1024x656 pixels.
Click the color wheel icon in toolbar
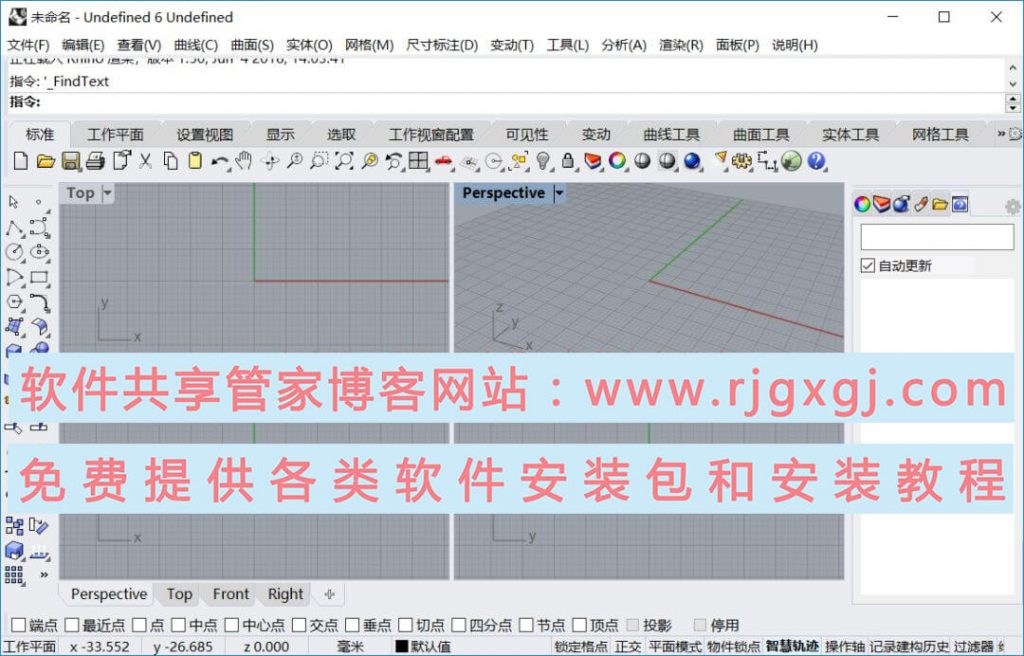click(617, 161)
